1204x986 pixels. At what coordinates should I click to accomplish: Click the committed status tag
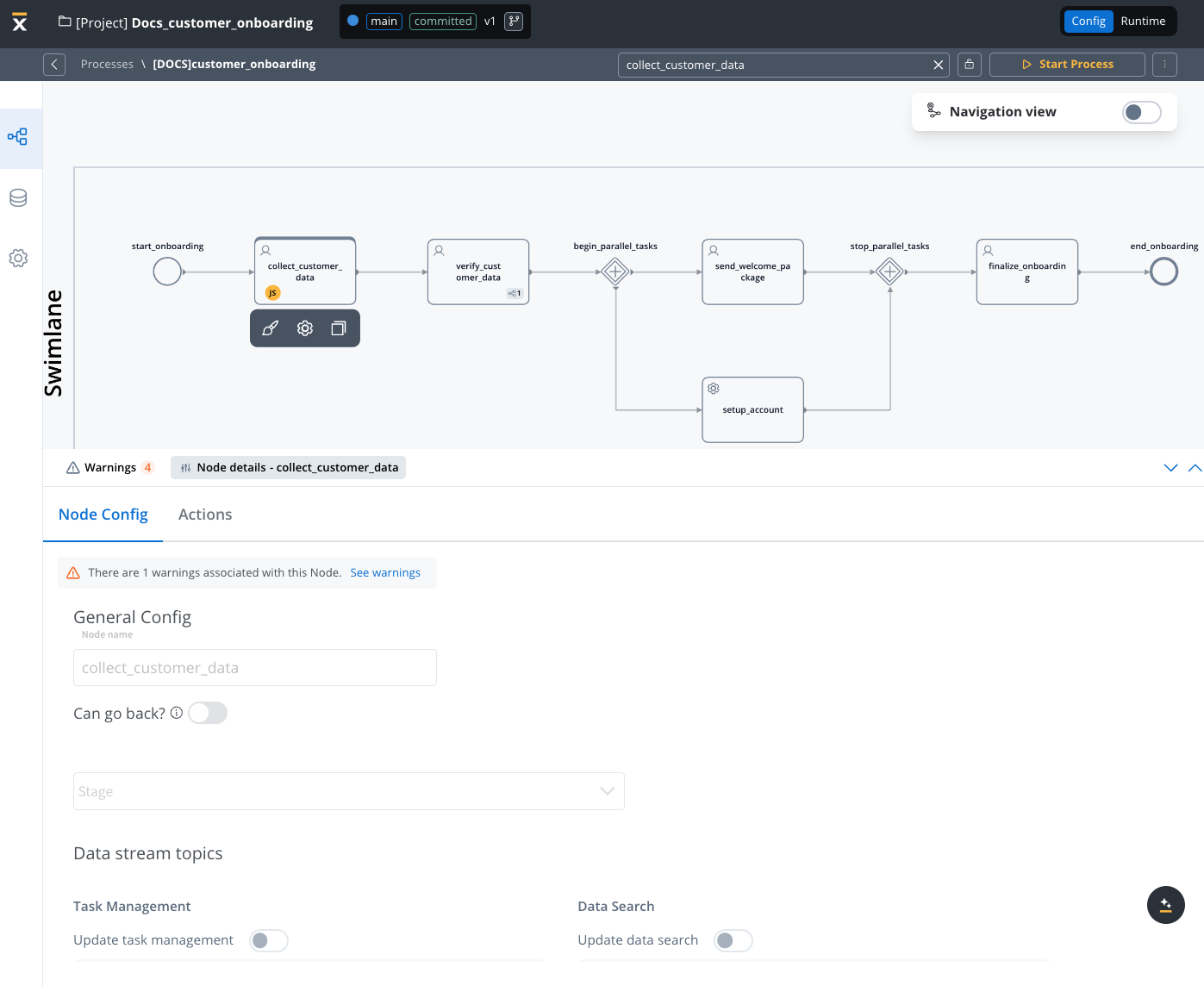(x=443, y=22)
